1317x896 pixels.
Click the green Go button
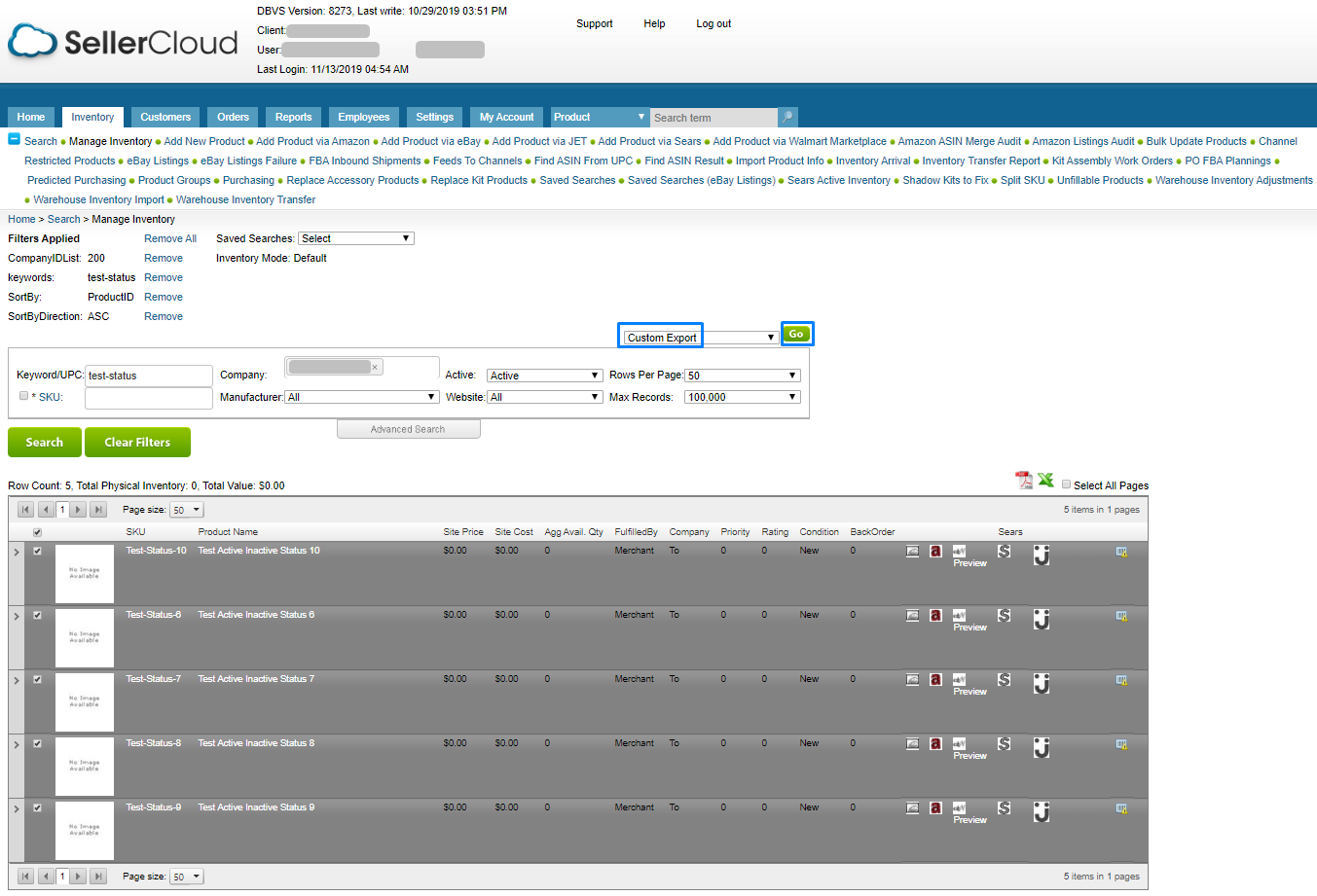pyautogui.click(x=796, y=334)
